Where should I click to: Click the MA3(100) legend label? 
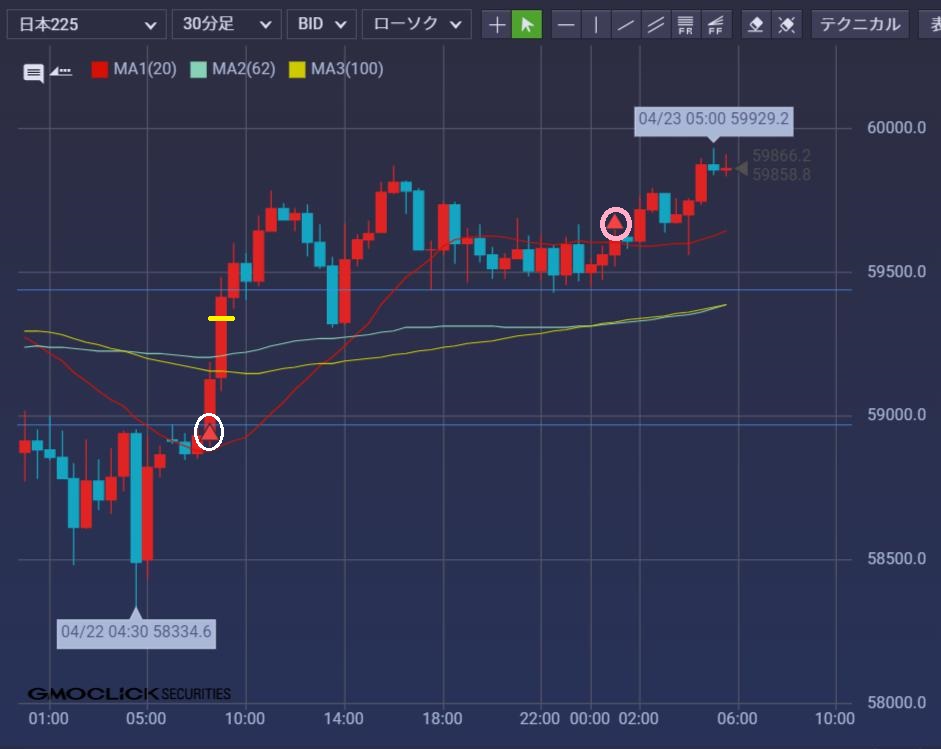pos(346,69)
